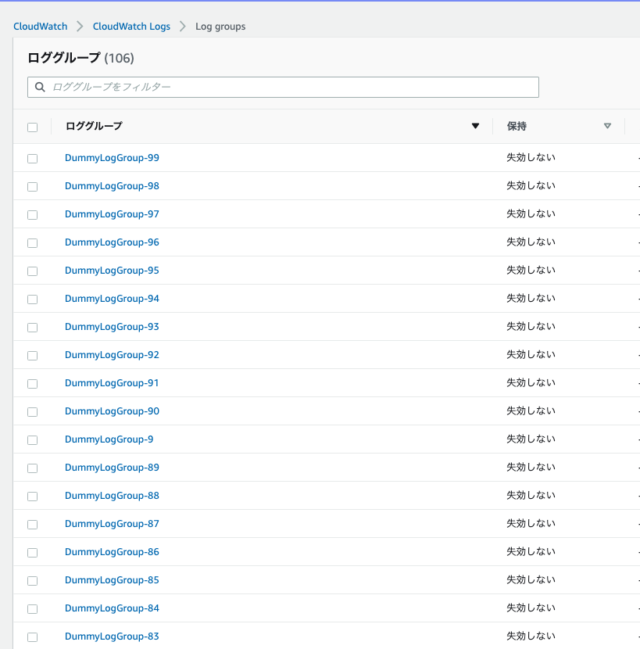Click the search magnifier icon in filter box
The image size is (640, 649).
[40, 87]
